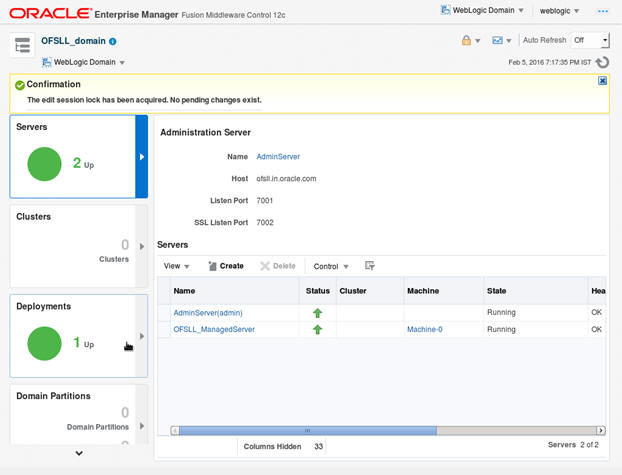Open OFSLL_ManagedServer link
622x475 pixels.
tap(214, 329)
